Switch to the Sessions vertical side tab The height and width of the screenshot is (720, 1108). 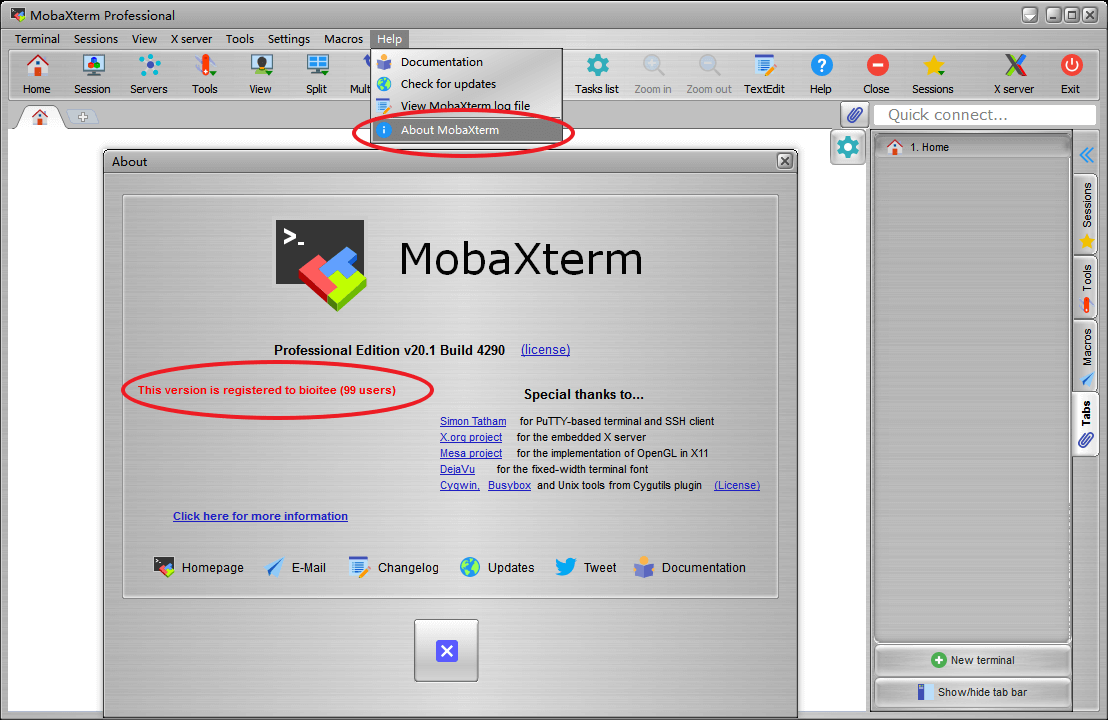[1087, 215]
